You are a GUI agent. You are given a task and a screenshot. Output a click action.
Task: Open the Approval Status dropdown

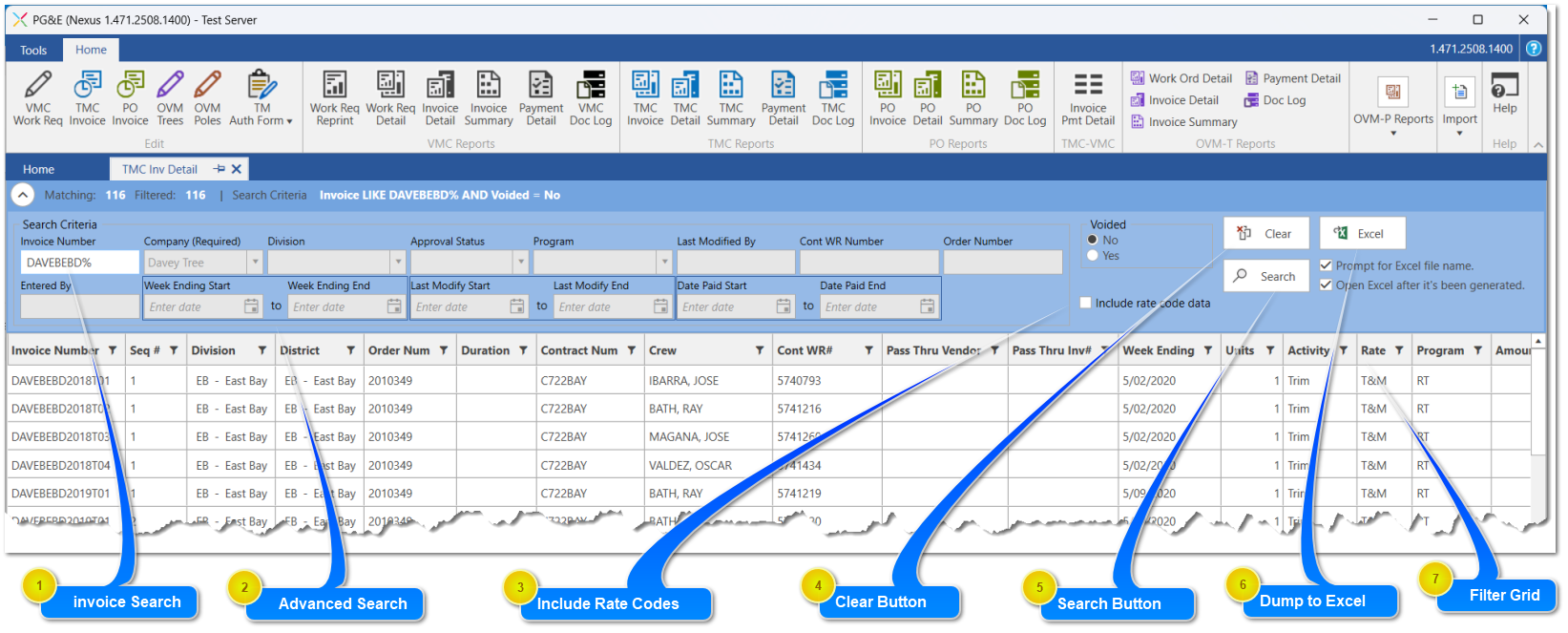(x=520, y=263)
